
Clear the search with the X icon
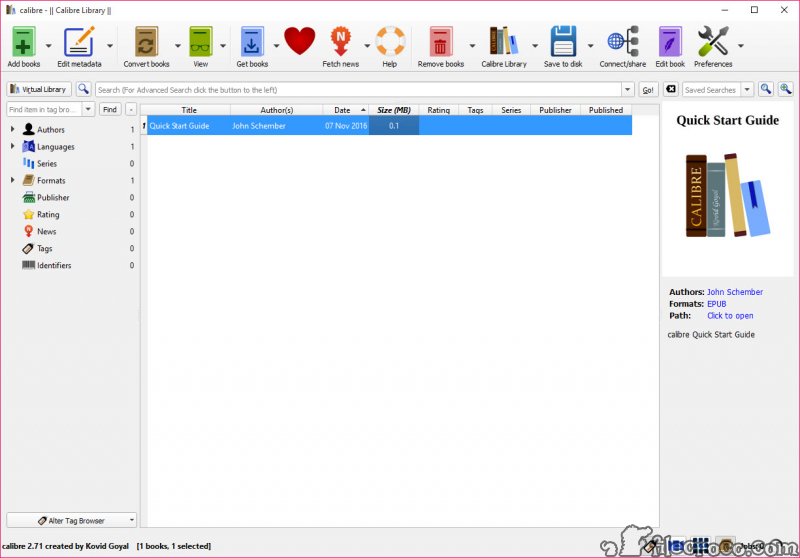coord(671,89)
